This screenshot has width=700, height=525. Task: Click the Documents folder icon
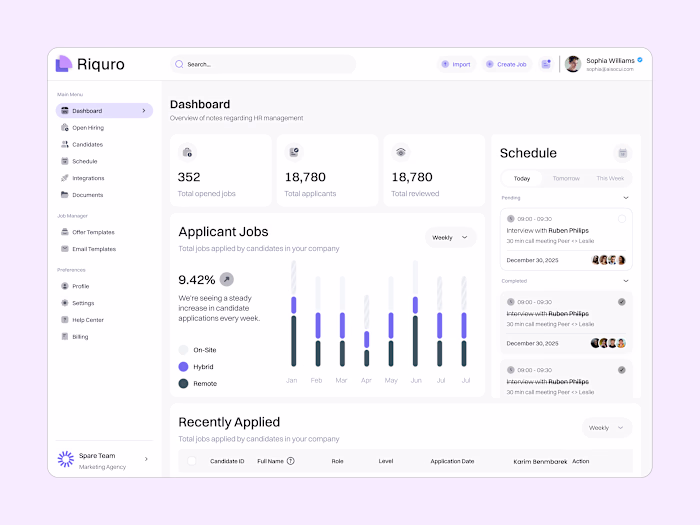65,195
